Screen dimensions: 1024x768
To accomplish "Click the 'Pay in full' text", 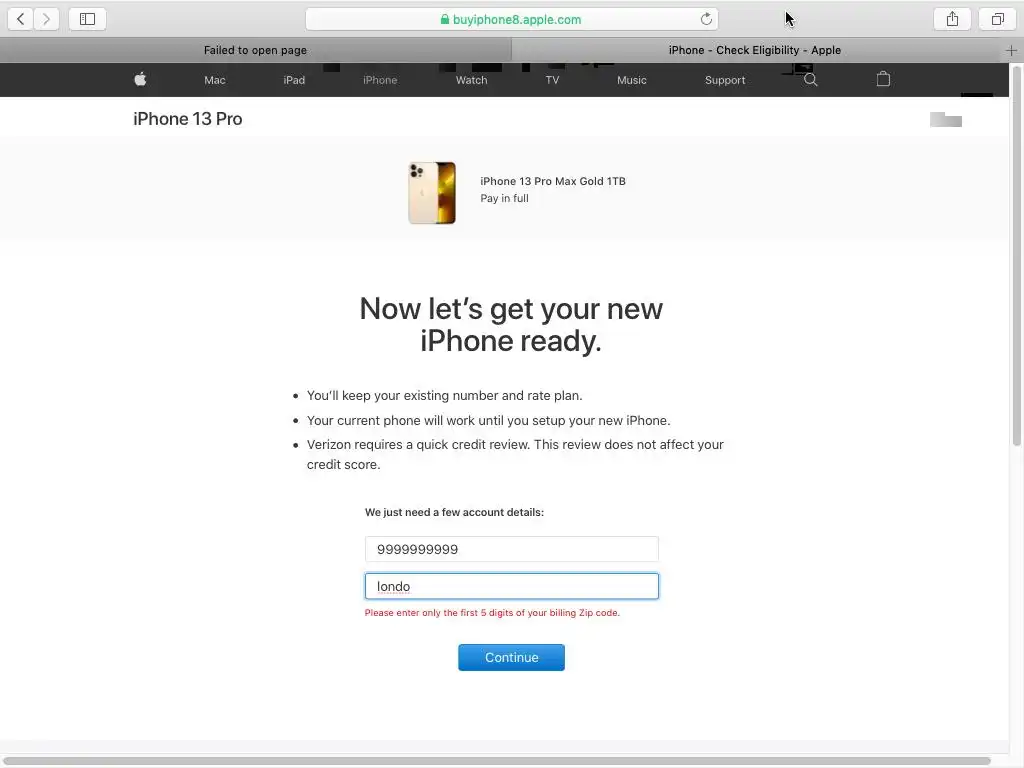I will [x=504, y=199].
